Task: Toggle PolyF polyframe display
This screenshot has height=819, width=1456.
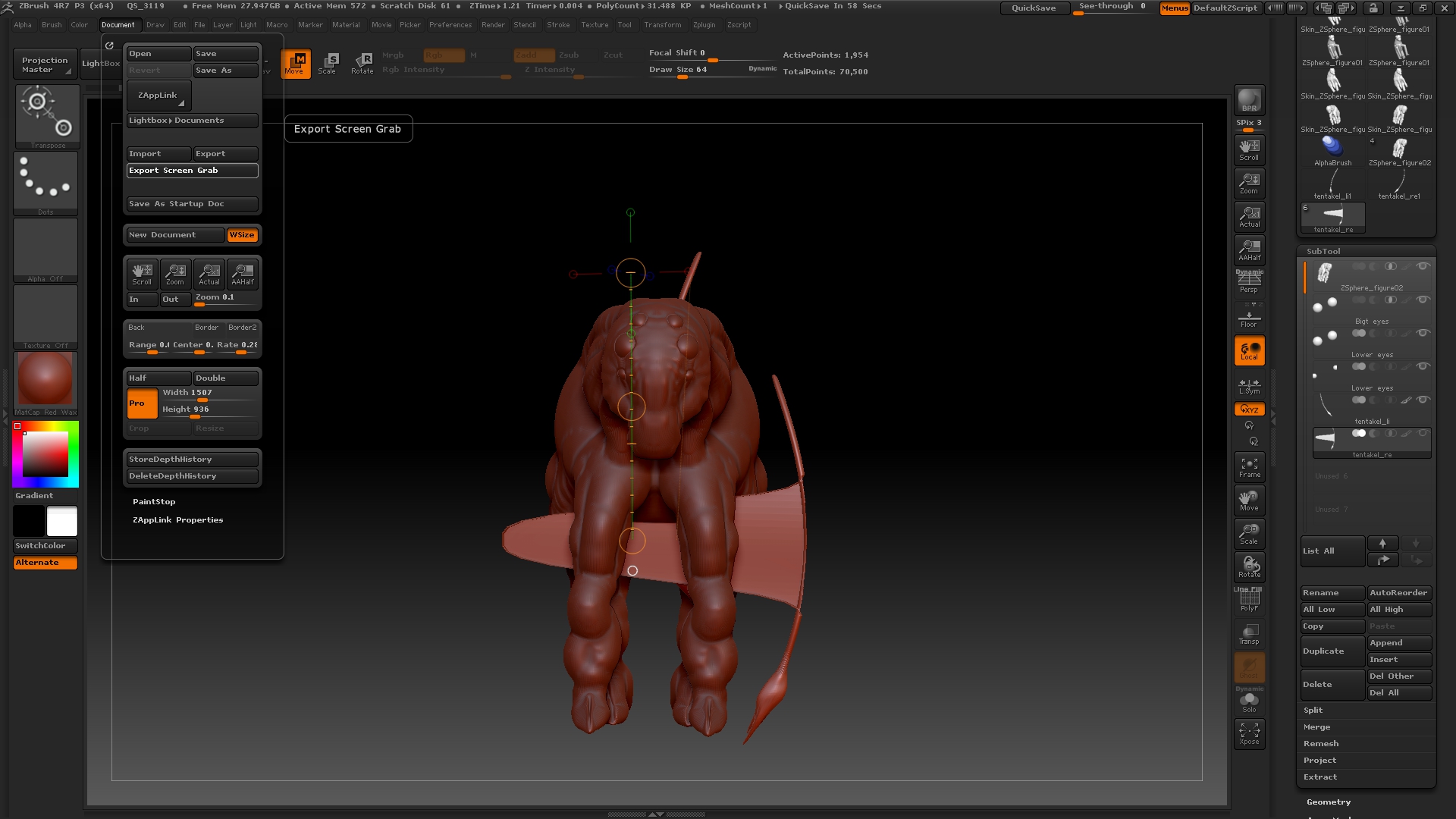Action: (x=1249, y=601)
